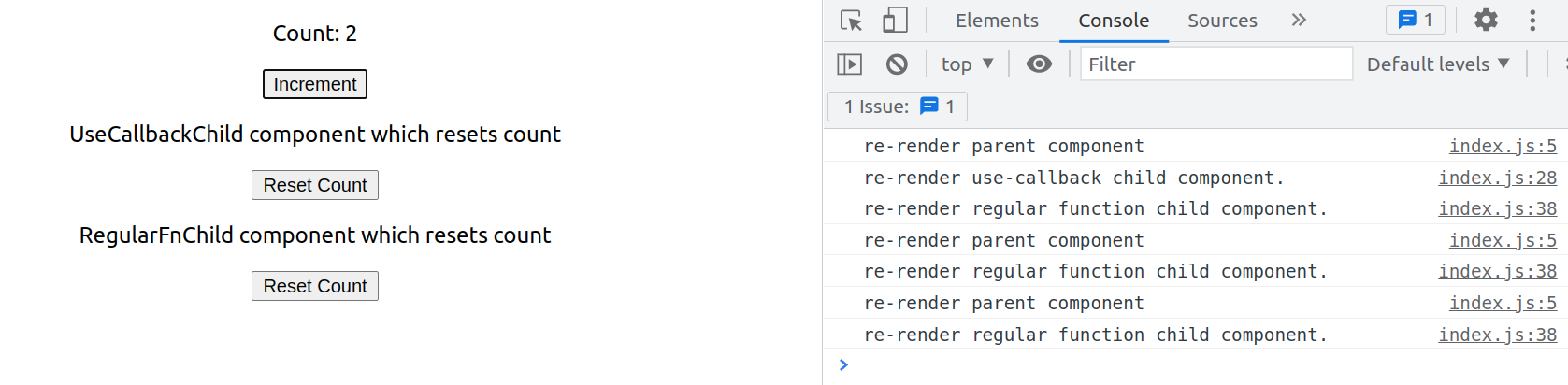Click Reset Count under UseCallbackChild
The width and height of the screenshot is (1568, 385).
coord(315,185)
